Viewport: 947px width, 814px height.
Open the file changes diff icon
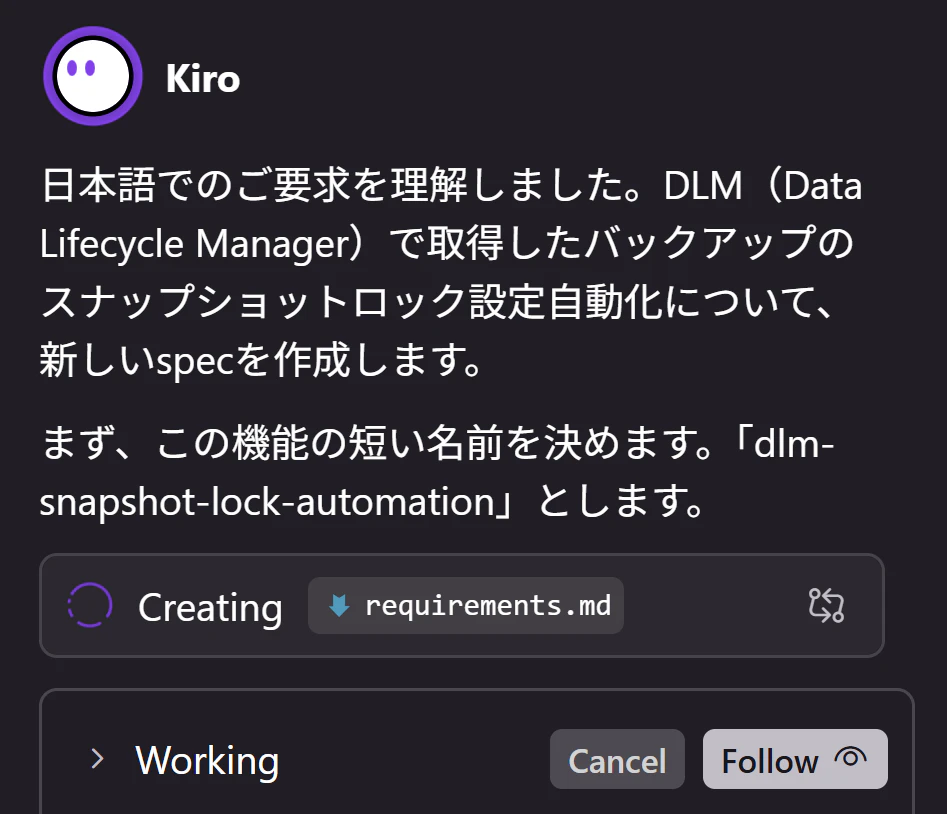(x=826, y=605)
